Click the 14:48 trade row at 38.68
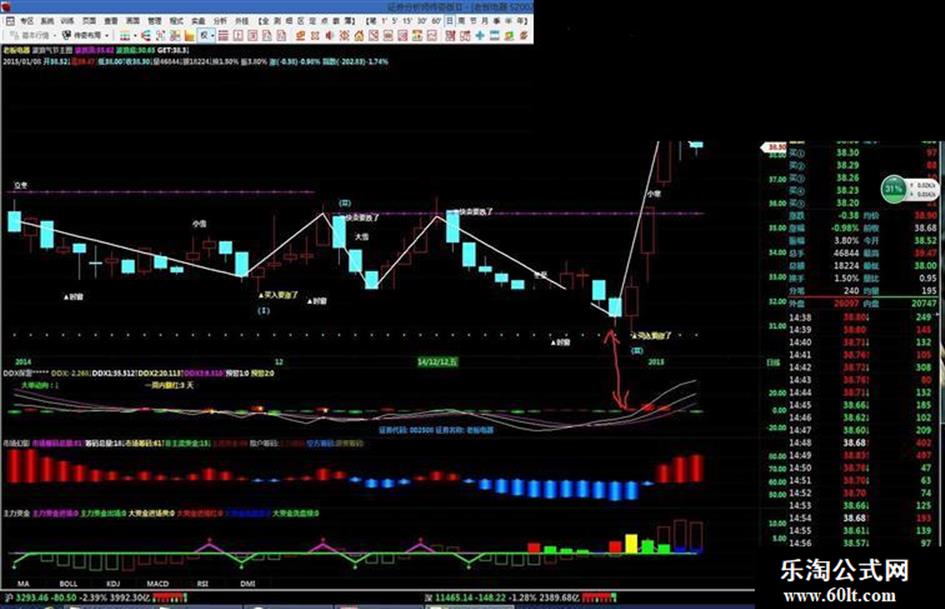Viewport: 945px width, 609px height. click(x=862, y=443)
